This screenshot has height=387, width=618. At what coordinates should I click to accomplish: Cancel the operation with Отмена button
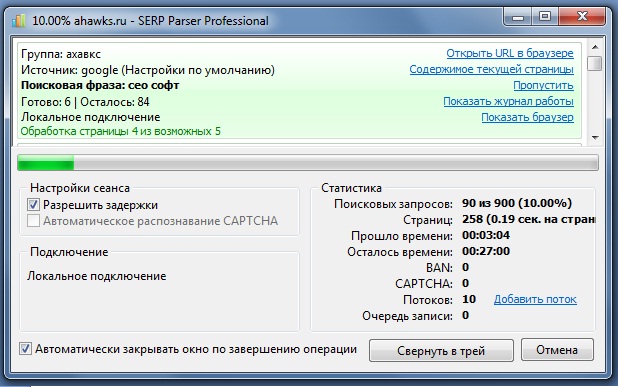pyautogui.click(x=557, y=350)
